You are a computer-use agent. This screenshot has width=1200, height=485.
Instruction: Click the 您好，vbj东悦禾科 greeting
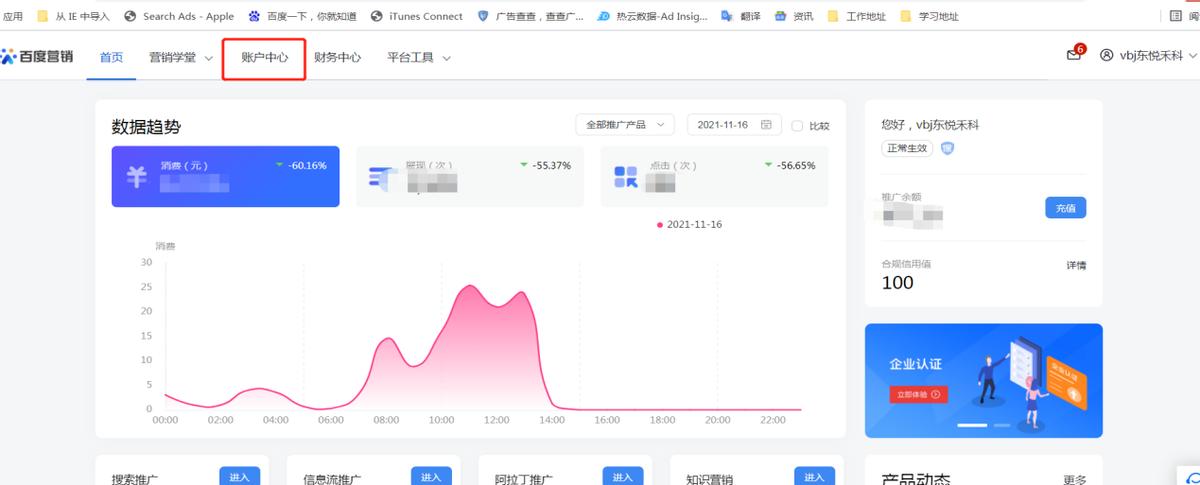pos(929,125)
